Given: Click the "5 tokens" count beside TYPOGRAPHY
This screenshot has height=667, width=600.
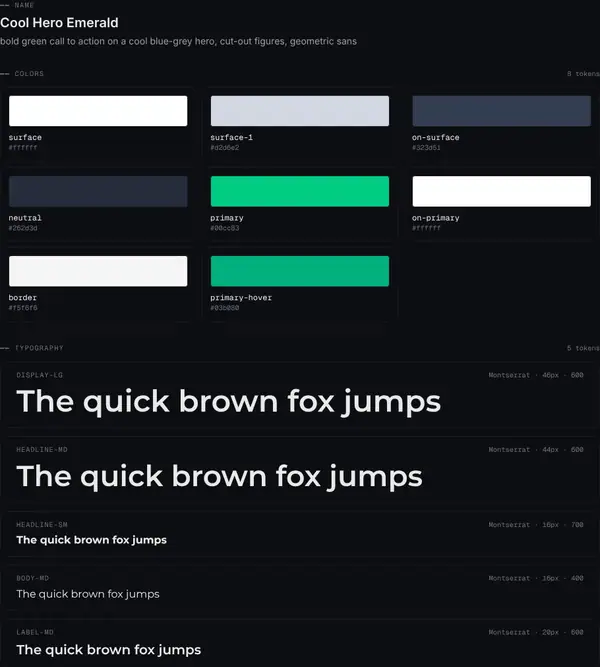Looking at the screenshot, I should point(583,348).
